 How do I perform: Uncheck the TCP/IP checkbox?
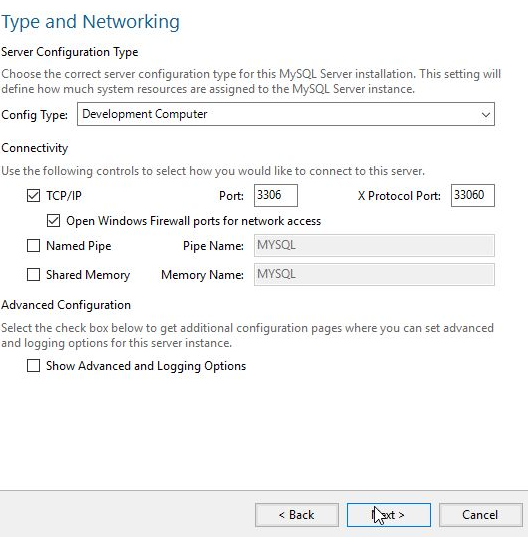click(x=33, y=196)
